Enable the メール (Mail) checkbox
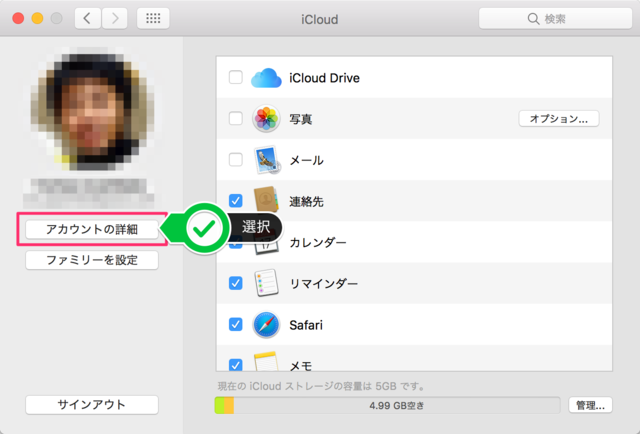Viewport: 640px width, 434px height. (236, 160)
